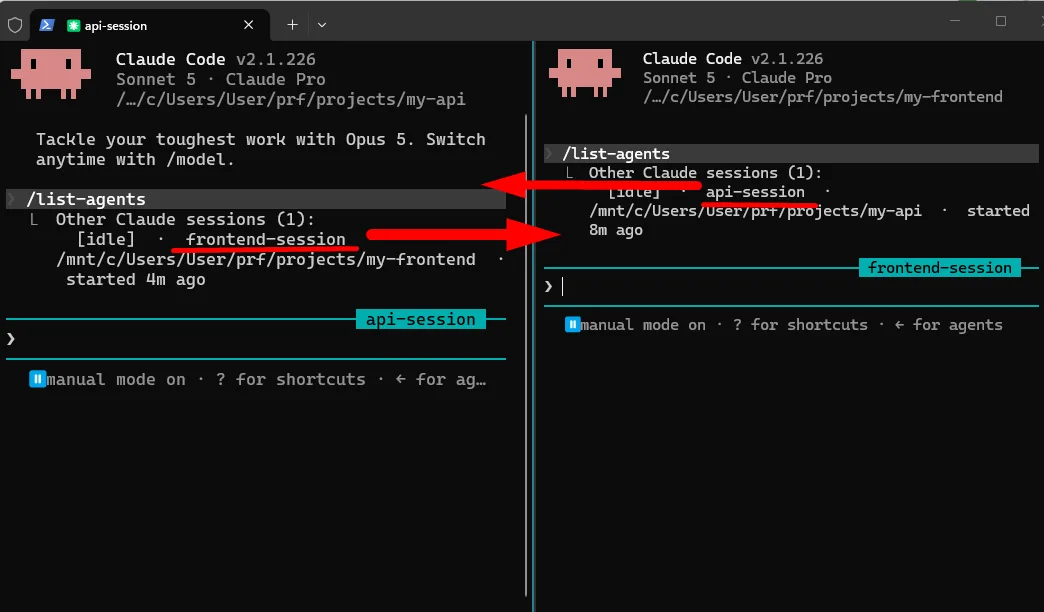Screen dimensions: 1044x612
Task: Click 'Sonnet 5 · Claude Pro' in left pane
Action: (x=220, y=79)
